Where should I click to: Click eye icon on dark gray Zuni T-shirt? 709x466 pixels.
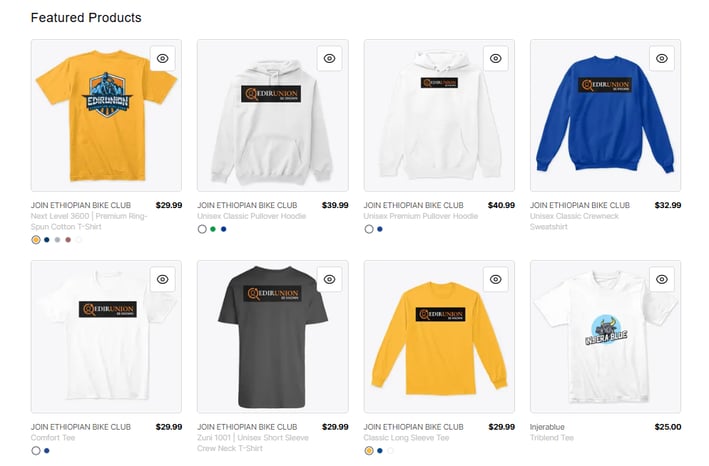coord(329,279)
